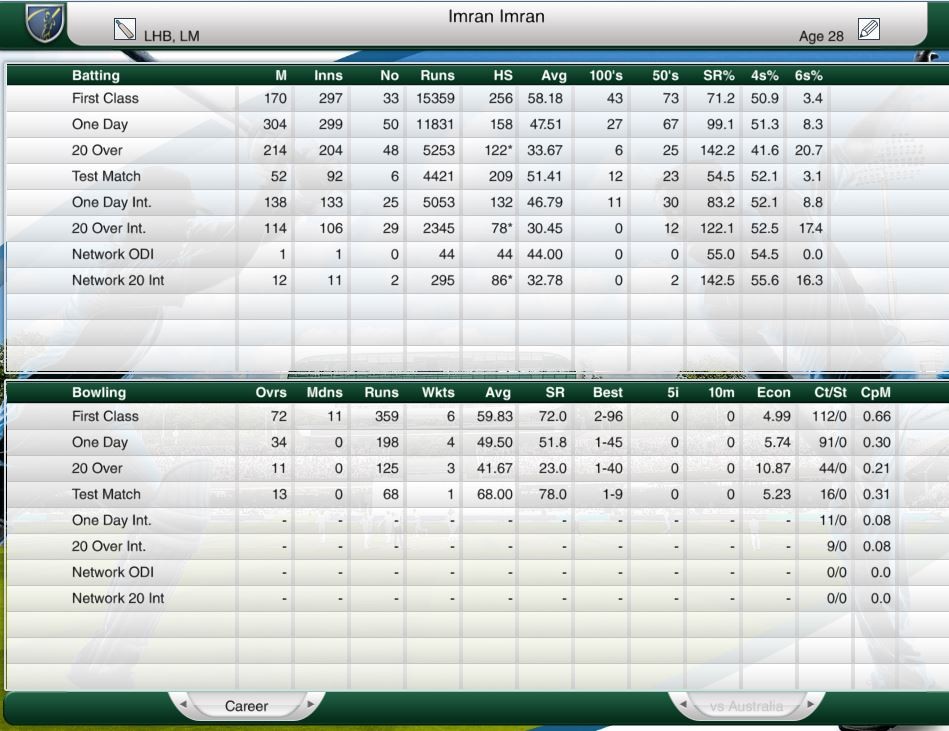Click the Mdns column header
The height and width of the screenshot is (731, 949).
click(324, 392)
